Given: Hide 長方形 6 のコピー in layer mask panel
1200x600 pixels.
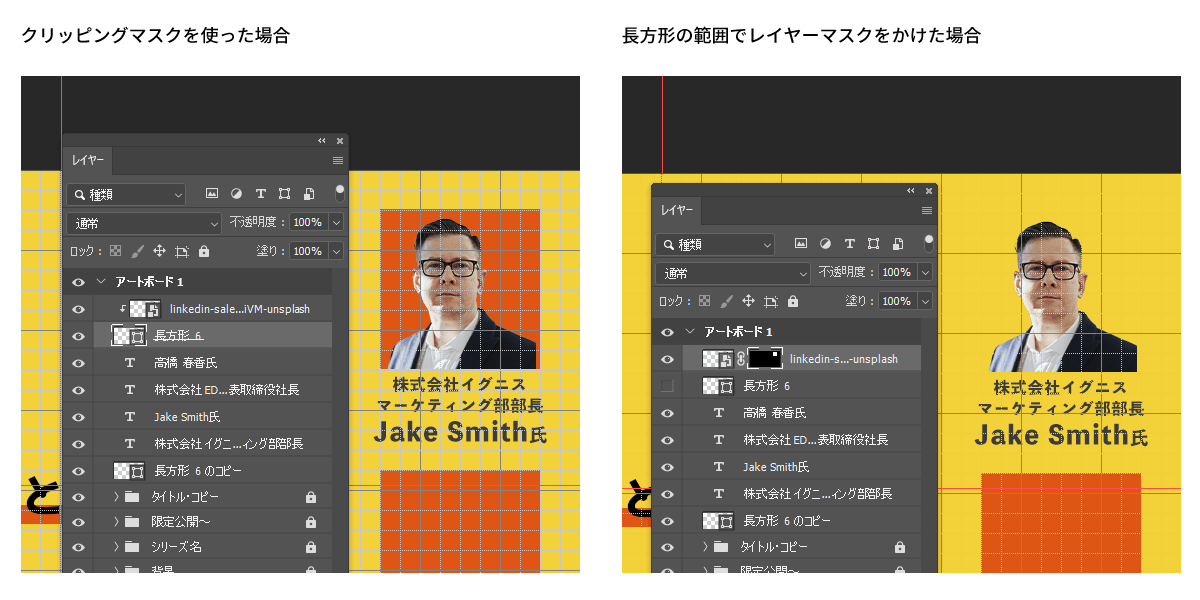Looking at the screenshot, I should tap(668, 521).
